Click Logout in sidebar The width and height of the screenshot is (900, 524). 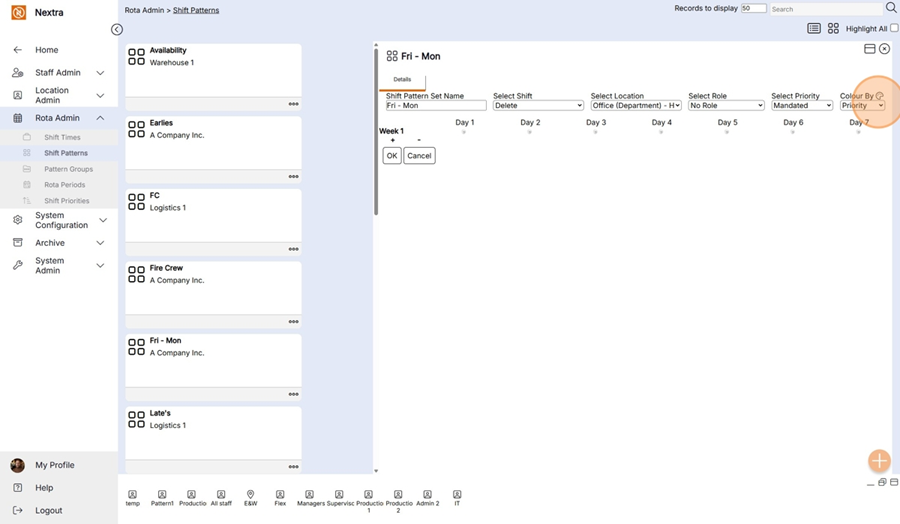(x=48, y=510)
